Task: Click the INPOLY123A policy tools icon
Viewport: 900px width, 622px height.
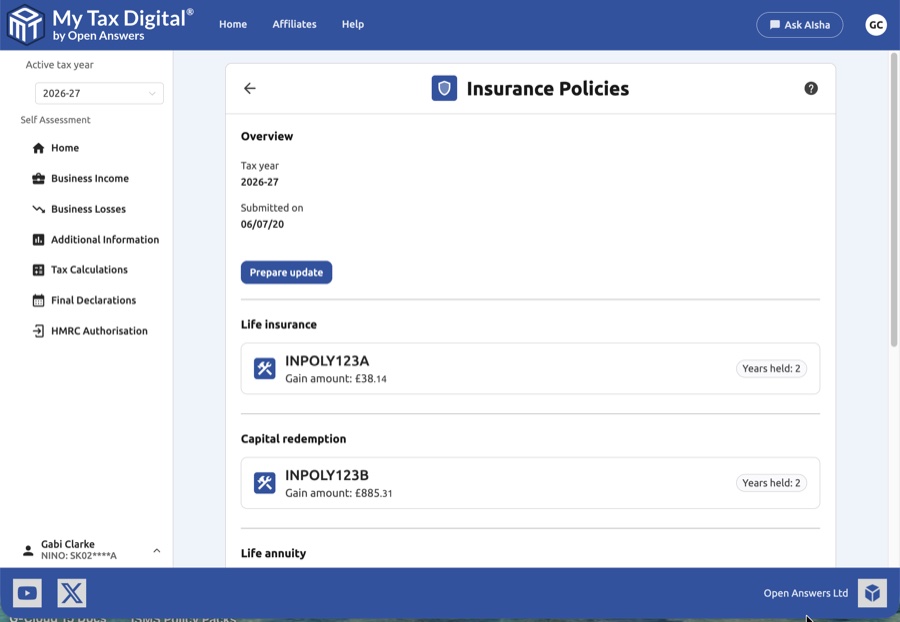Action: (x=265, y=369)
